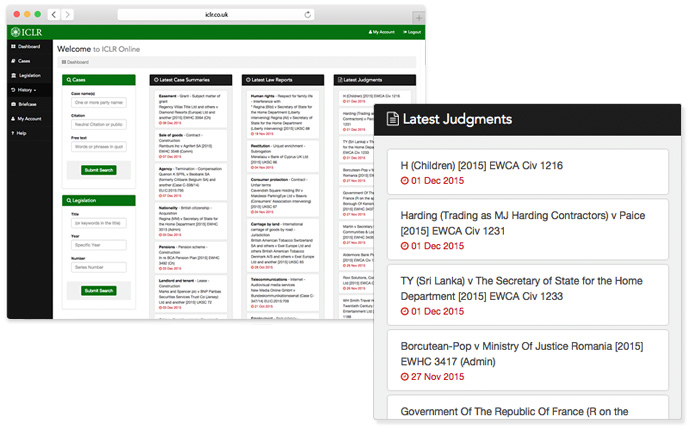This screenshot has width=700, height=435.
Task: Open Briefcase in the sidebar
Action: 26,104
